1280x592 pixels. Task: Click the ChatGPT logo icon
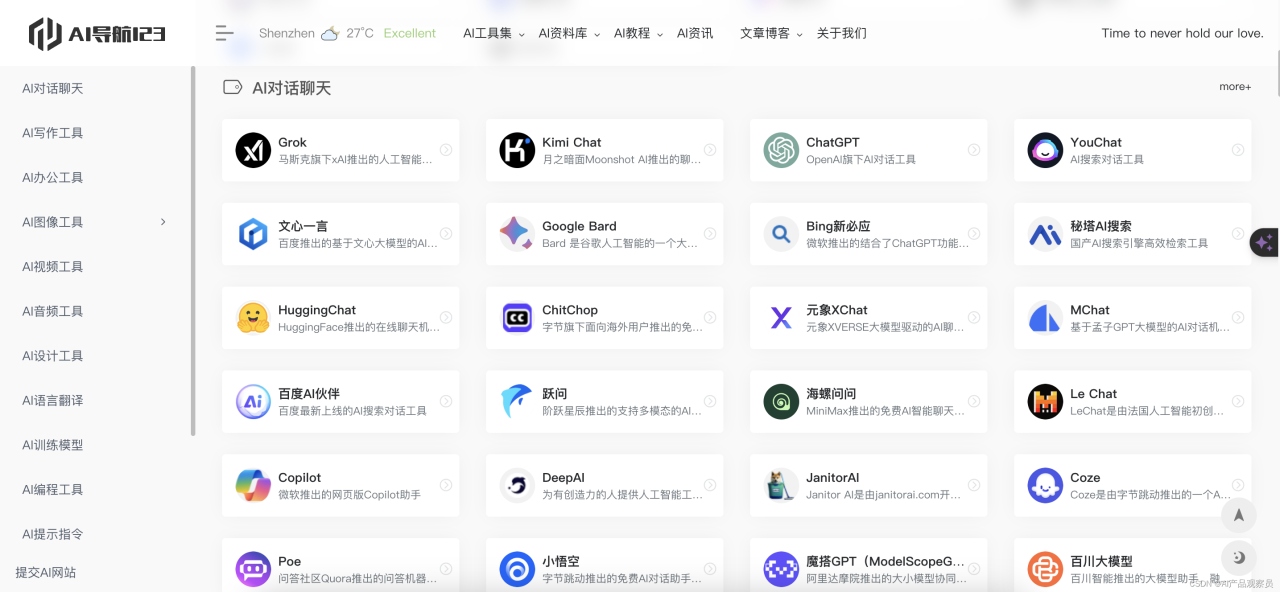click(781, 150)
